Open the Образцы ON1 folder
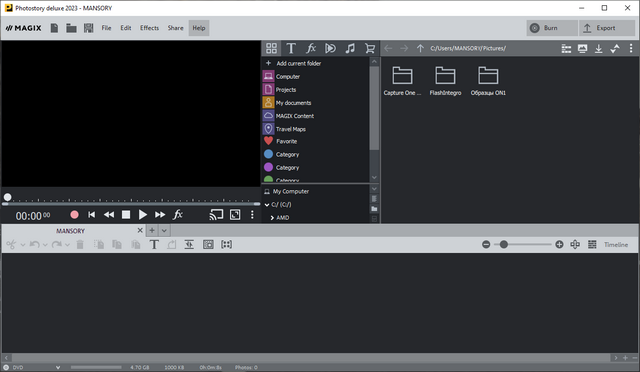The width and height of the screenshot is (640, 372). point(488,81)
